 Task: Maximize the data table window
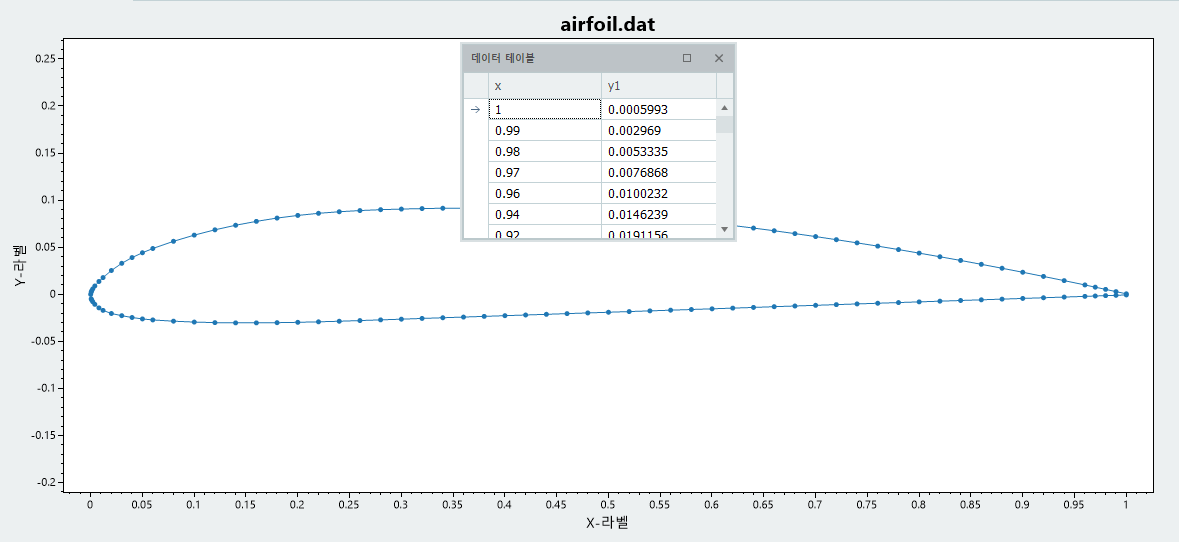tap(686, 58)
